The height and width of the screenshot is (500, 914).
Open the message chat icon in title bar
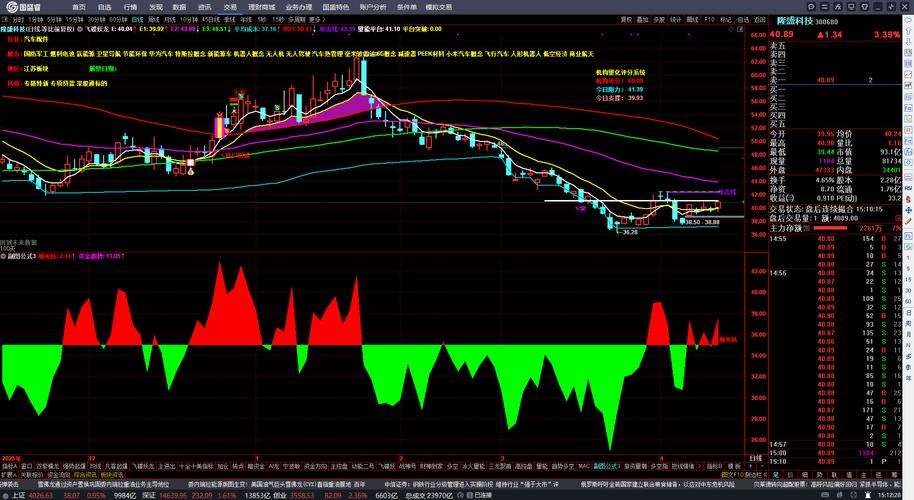coord(811,6)
